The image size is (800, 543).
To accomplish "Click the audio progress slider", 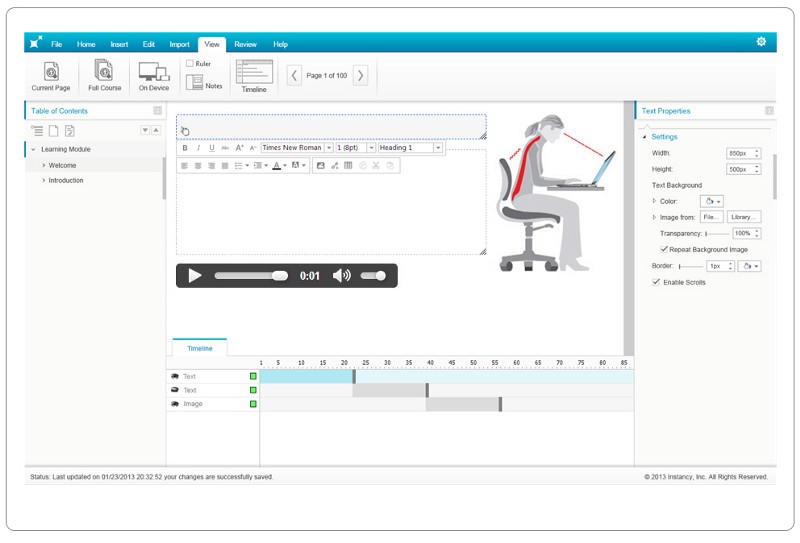I will pos(251,276).
